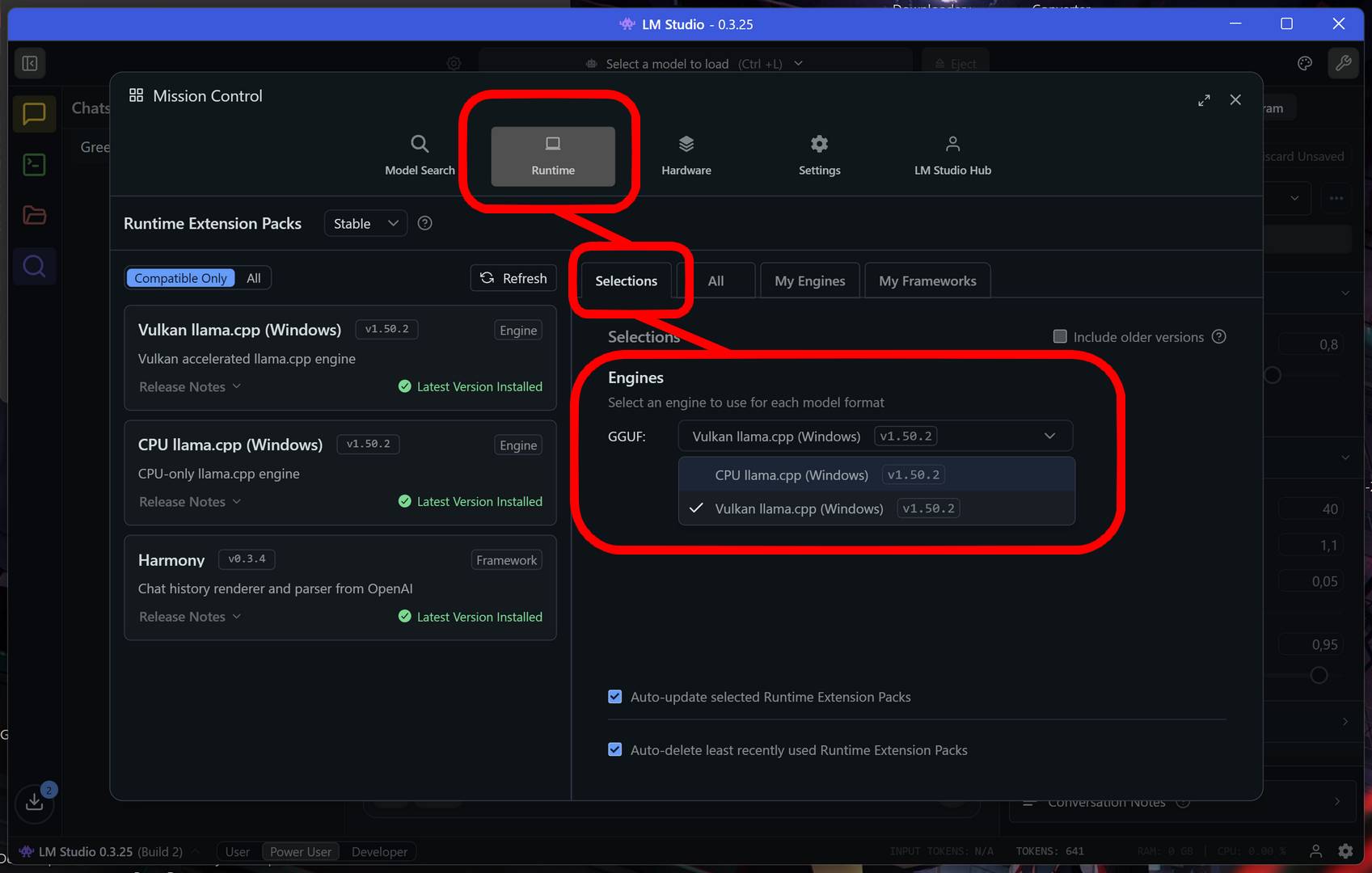Open the theme palette icon
Viewport: 1372px width, 873px height.
point(1305,63)
